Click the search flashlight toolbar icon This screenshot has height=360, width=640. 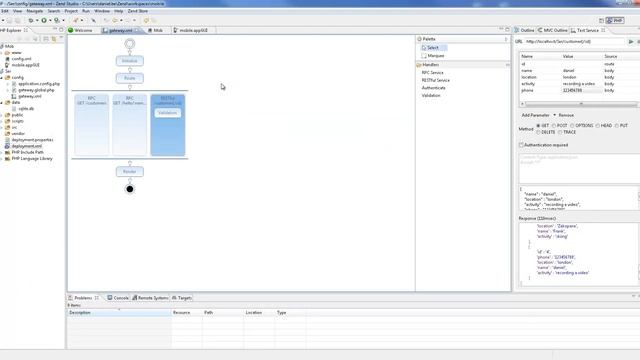click(x=93, y=20)
